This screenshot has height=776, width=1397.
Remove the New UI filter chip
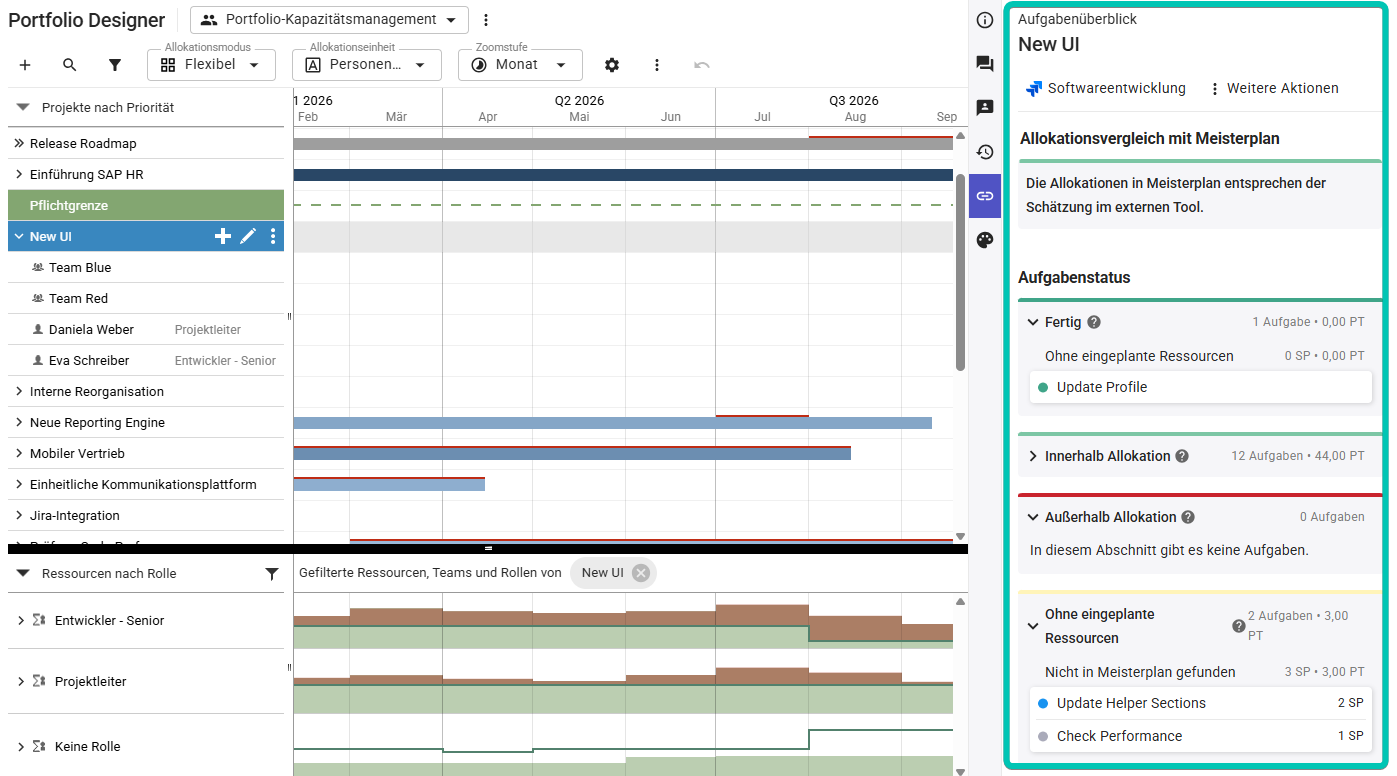(641, 573)
